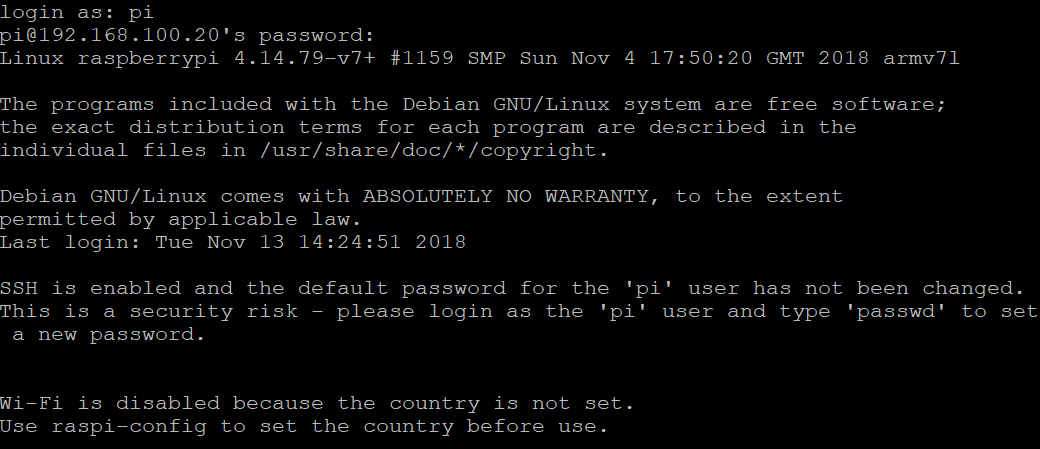The width and height of the screenshot is (1040, 449).
Task: Click 'exact distribution terms' text
Action: pos(206,127)
